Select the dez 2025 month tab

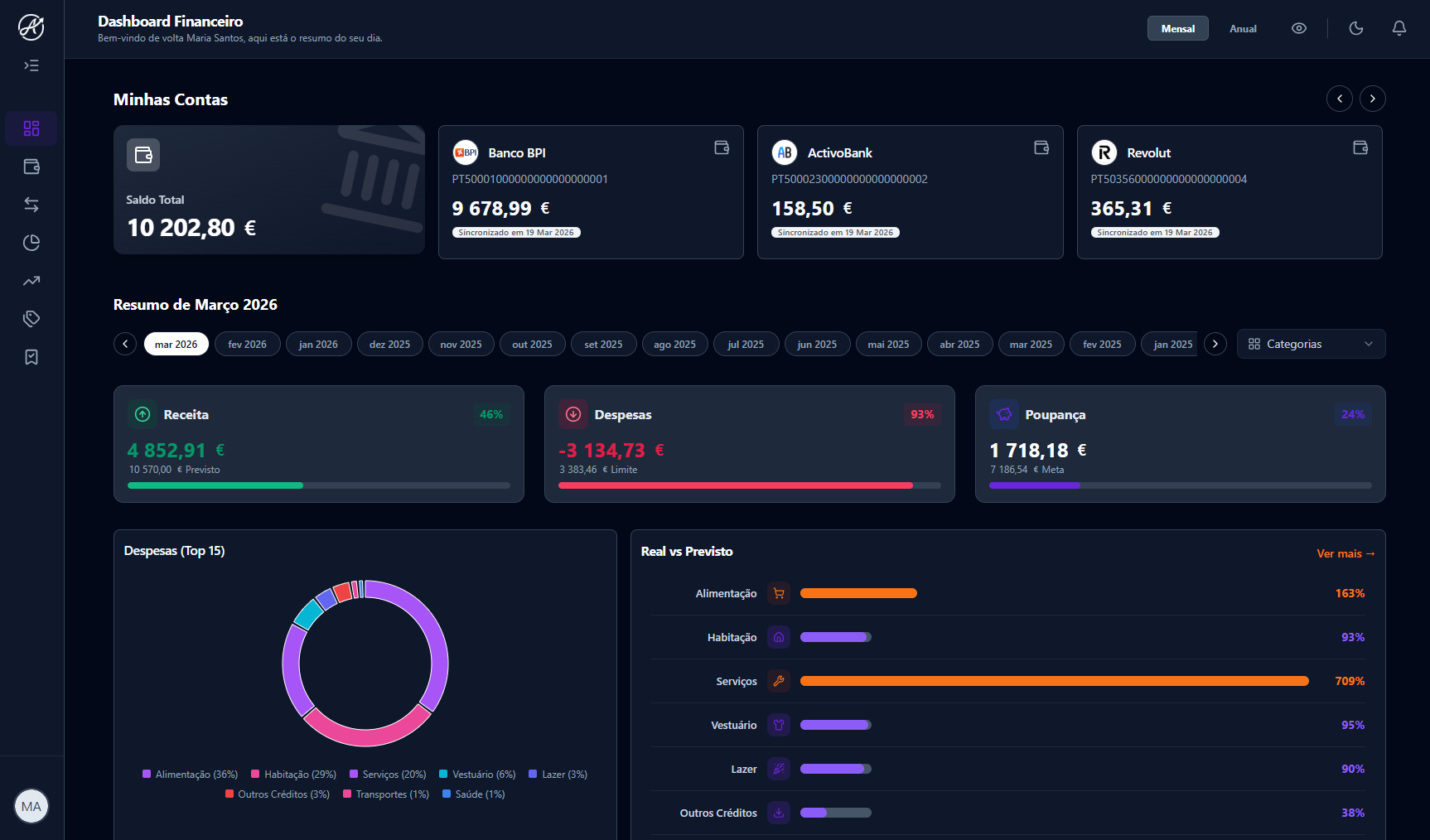(389, 343)
